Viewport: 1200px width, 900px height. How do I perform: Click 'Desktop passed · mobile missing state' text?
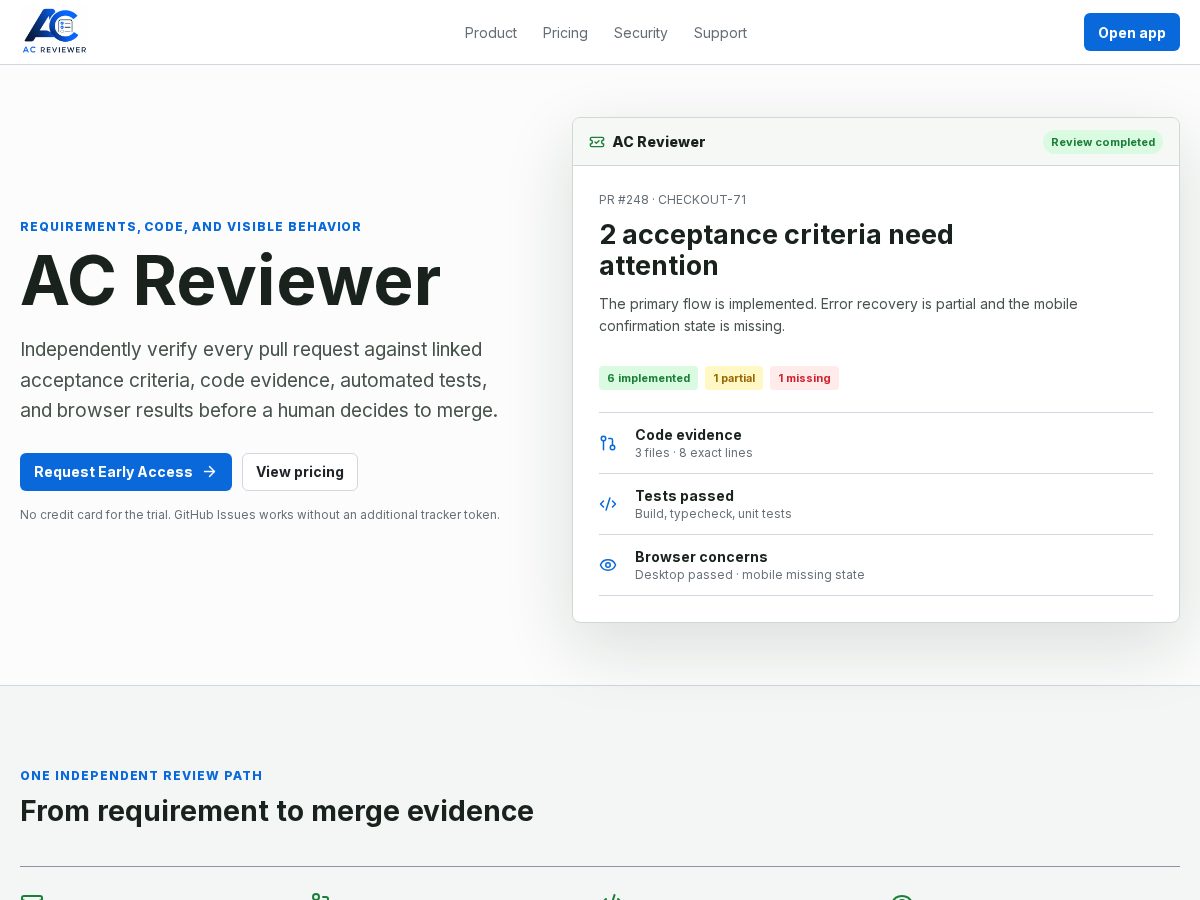[750, 575]
